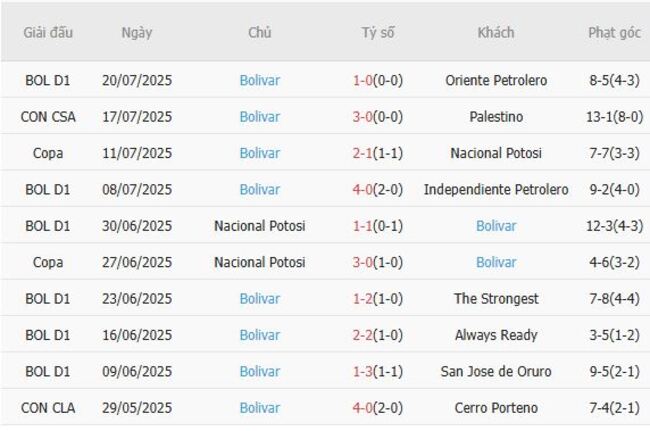
Task: Select the Tỷ số column header
Action: point(378,32)
